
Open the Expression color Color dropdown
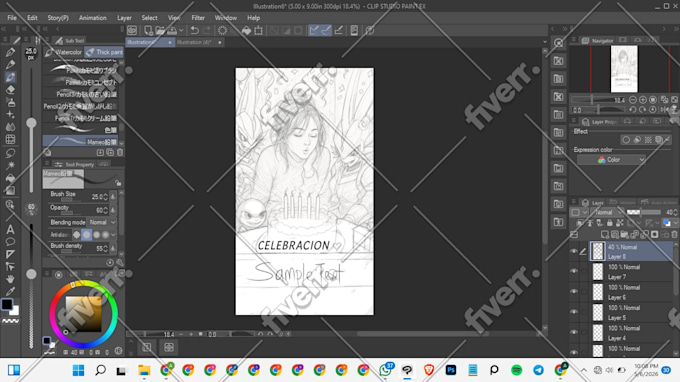611,160
